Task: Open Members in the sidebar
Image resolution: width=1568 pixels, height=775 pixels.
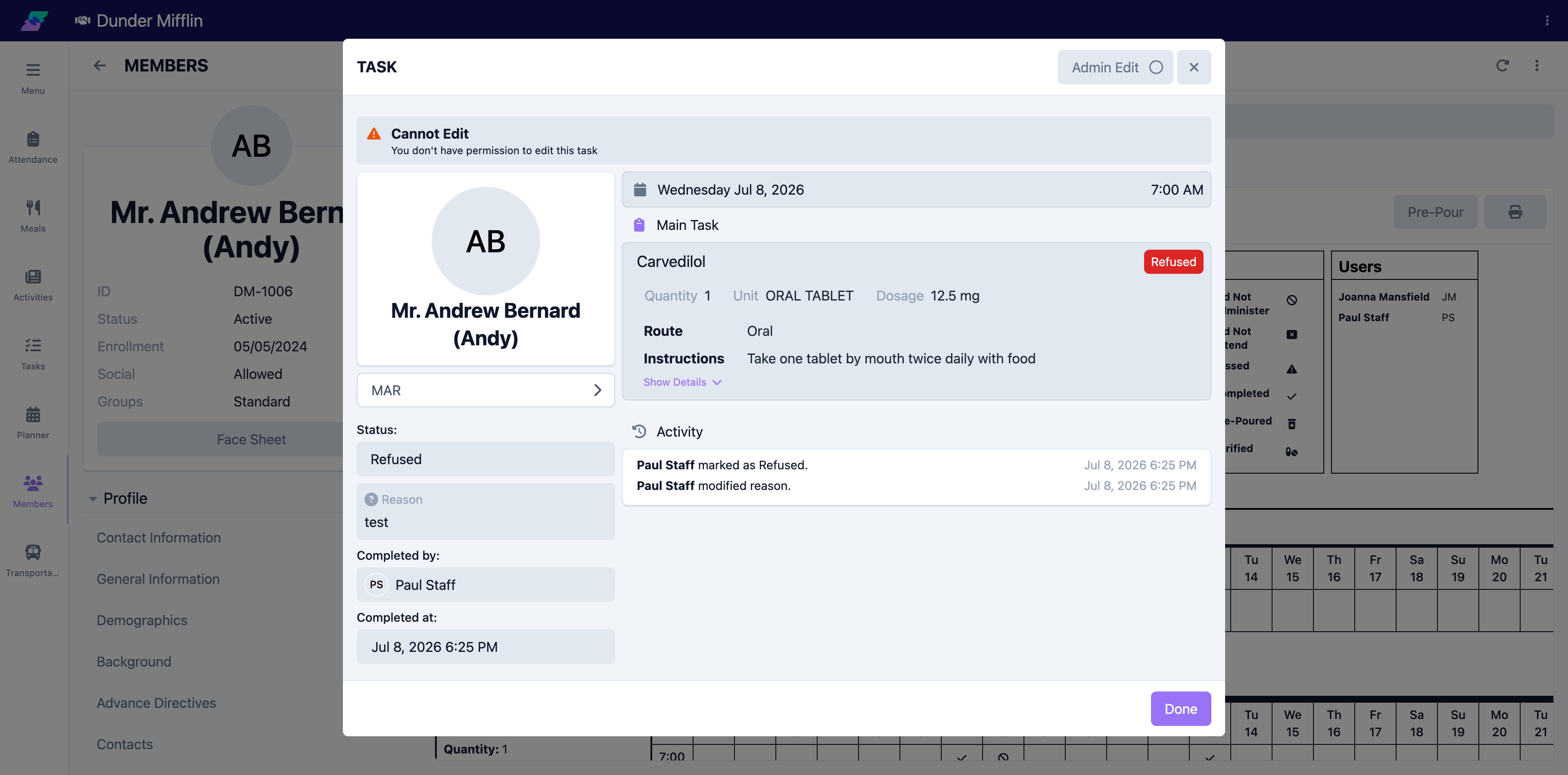Action: click(33, 492)
